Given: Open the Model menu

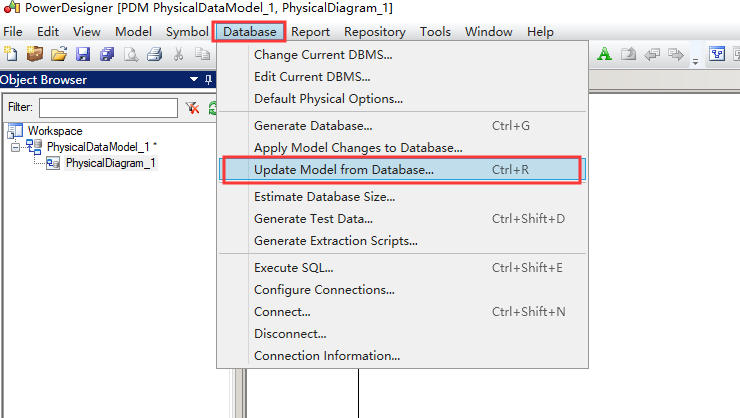Looking at the screenshot, I should [x=133, y=32].
